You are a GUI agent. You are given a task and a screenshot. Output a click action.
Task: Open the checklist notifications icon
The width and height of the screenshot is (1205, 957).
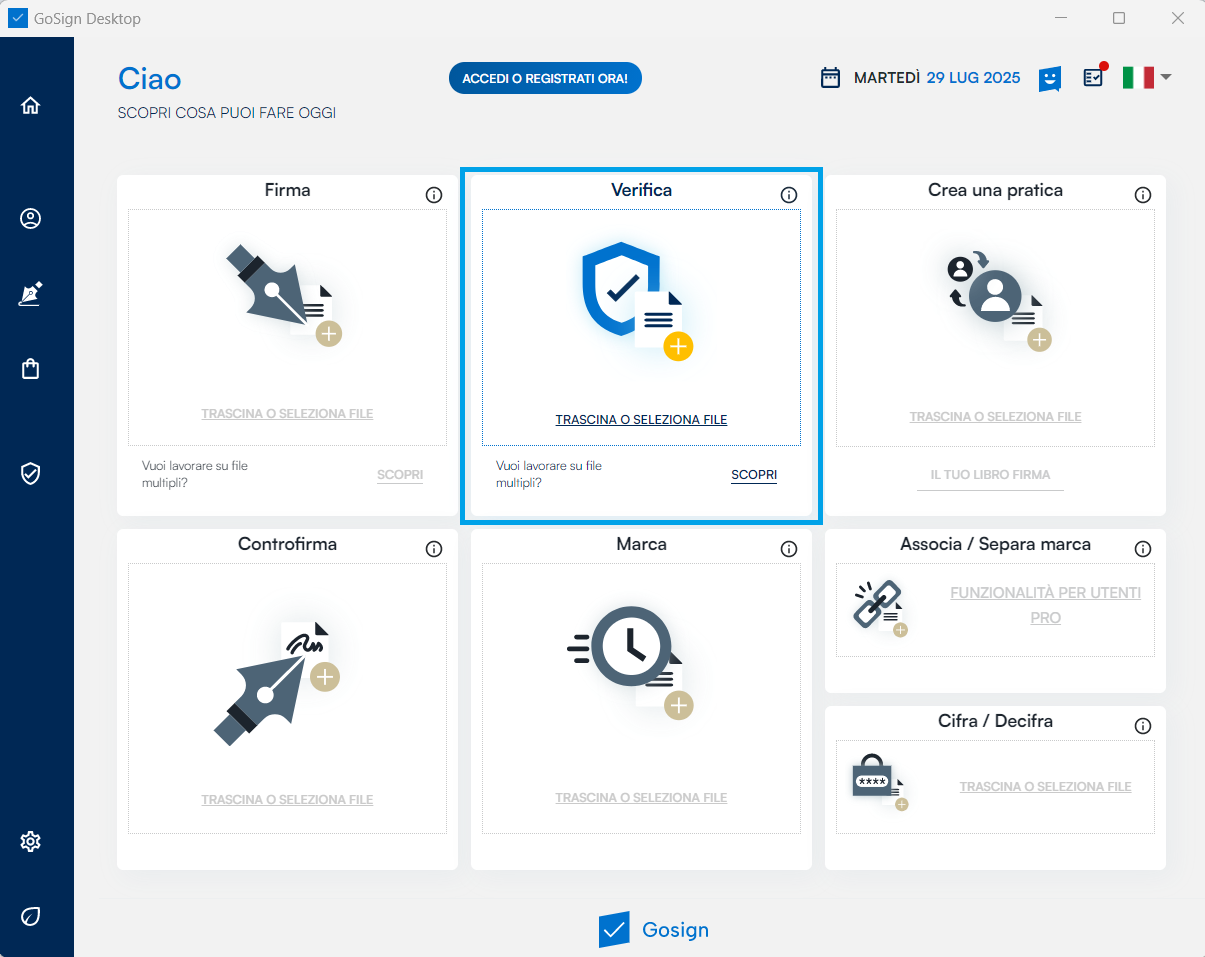coord(1093,78)
